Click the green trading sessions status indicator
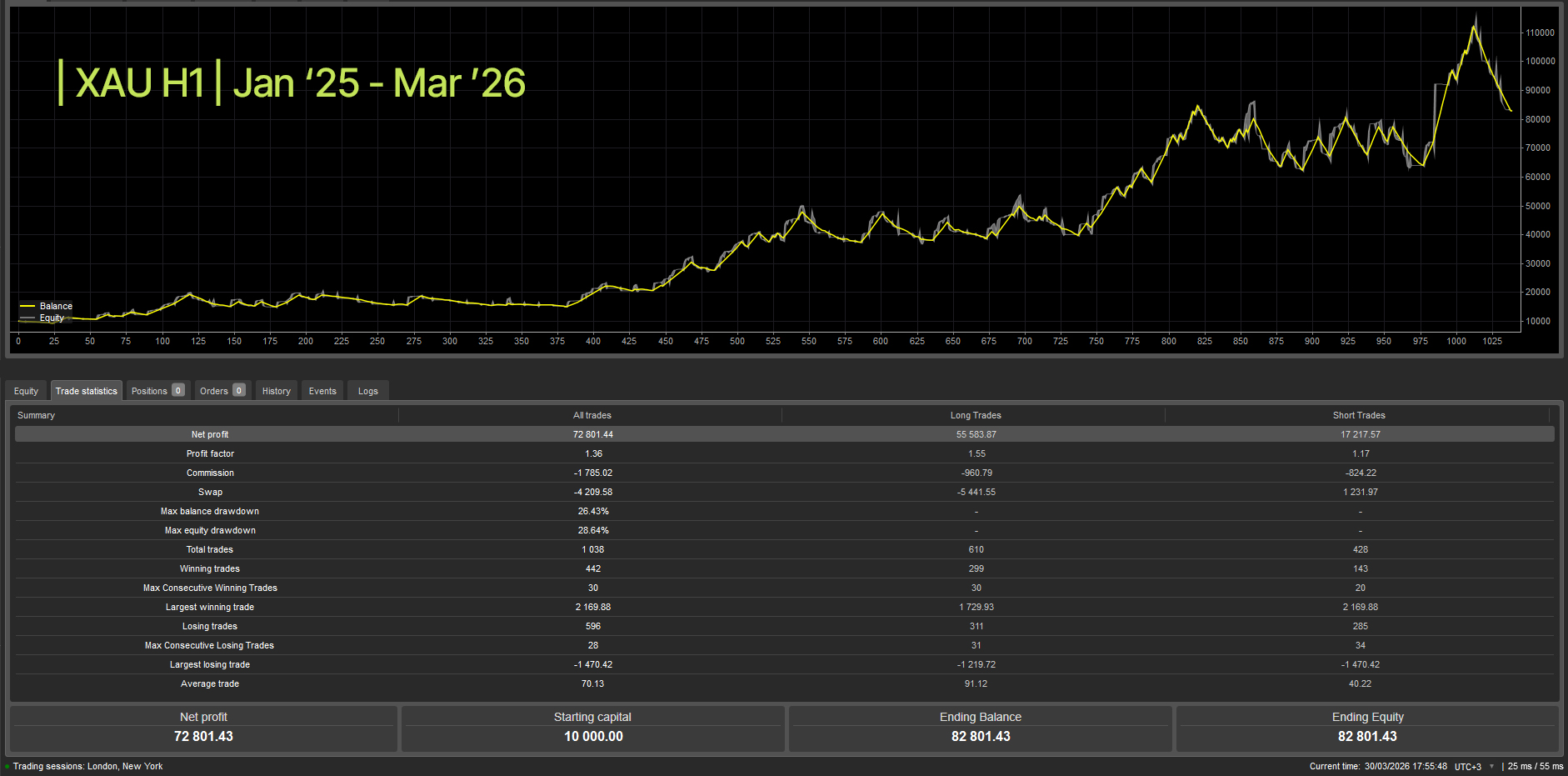The width and height of the screenshot is (1568, 776). pyautogui.click(x=7, y=766)
